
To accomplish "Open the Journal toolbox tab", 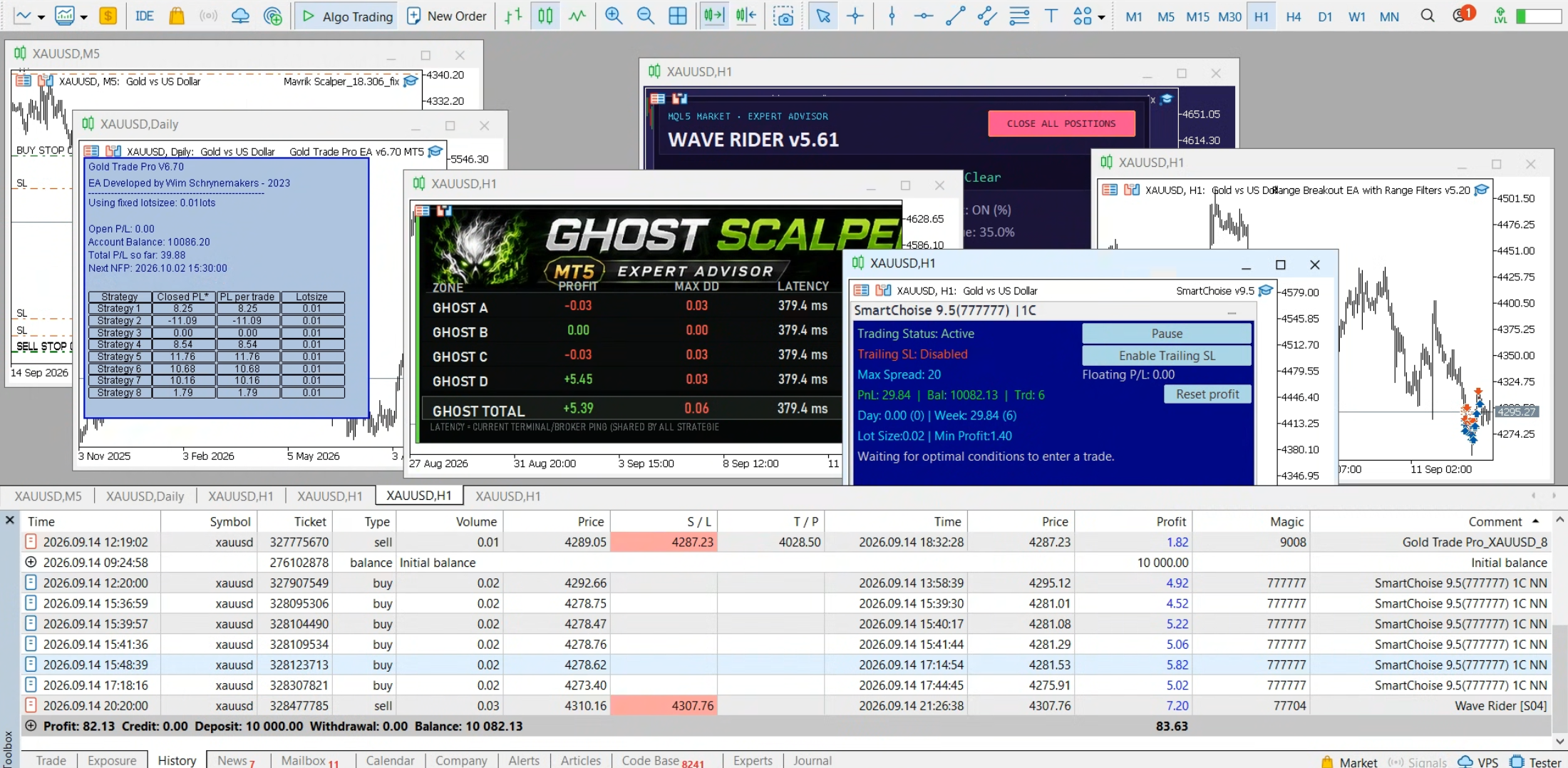I will click(812, 760).
